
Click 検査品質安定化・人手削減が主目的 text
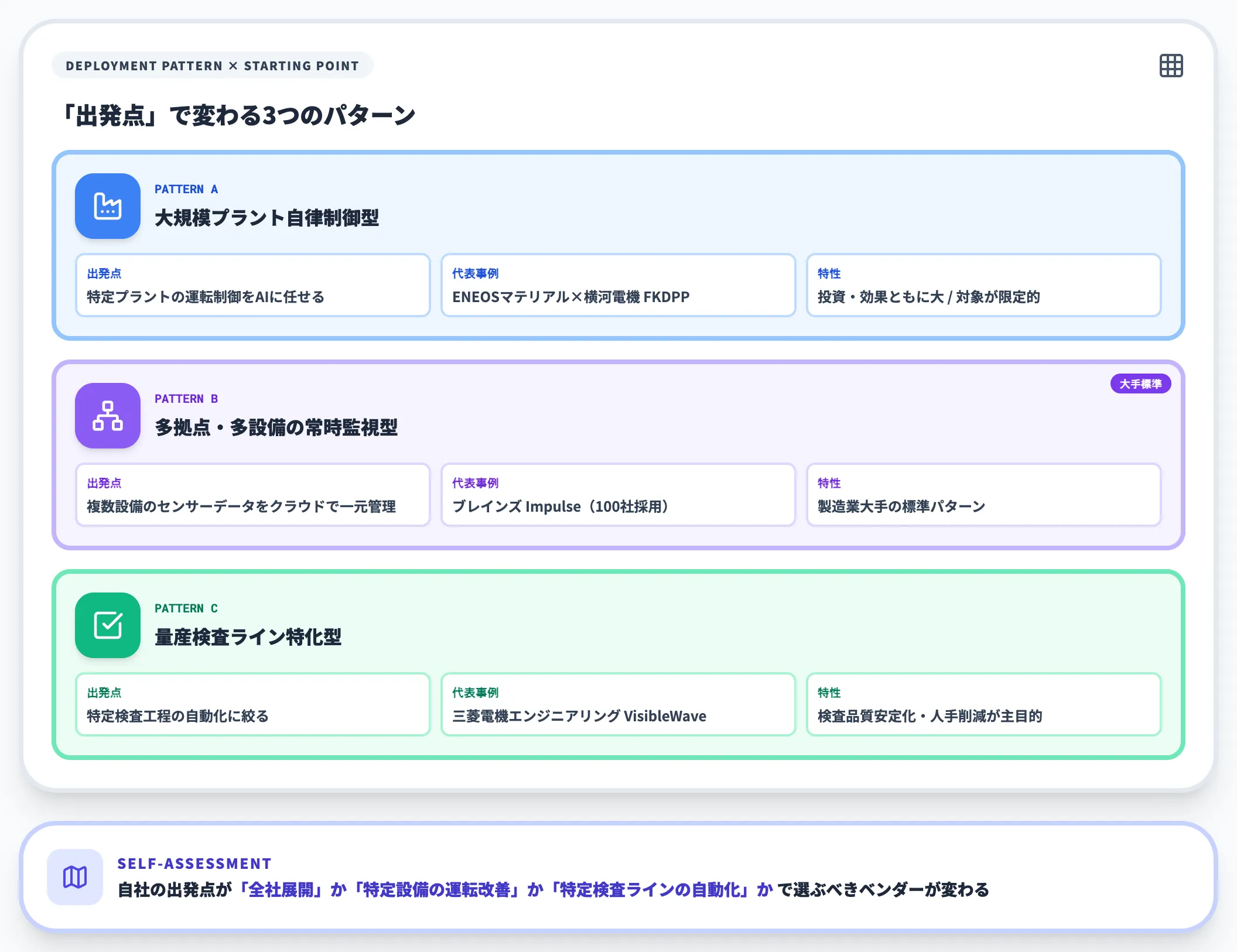click(x=930, y=716)
